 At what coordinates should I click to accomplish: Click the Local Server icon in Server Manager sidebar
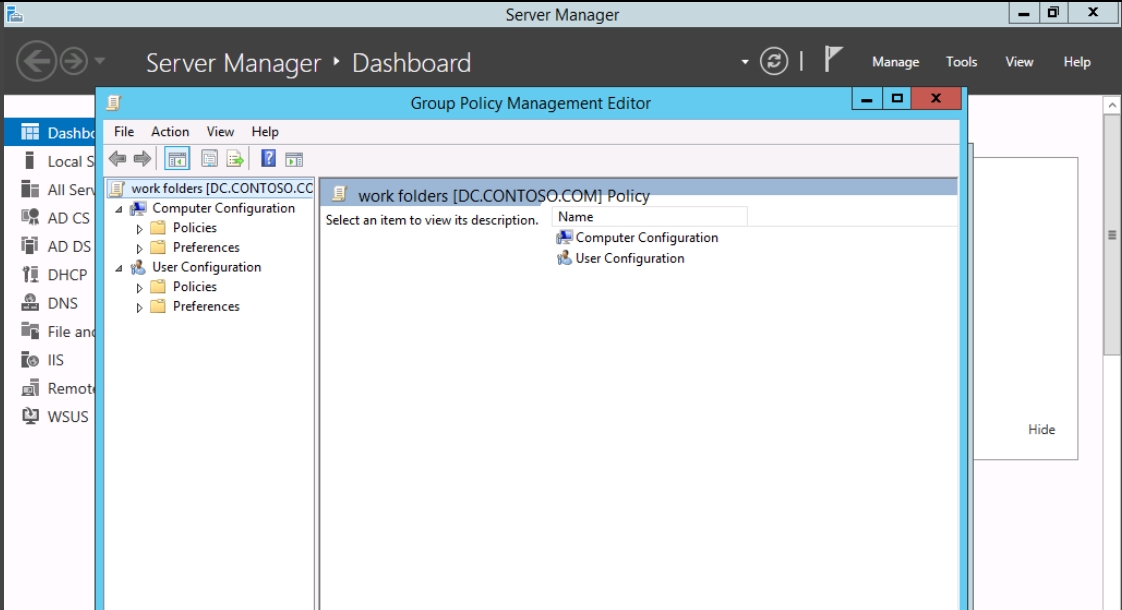[x=30, y=161]
